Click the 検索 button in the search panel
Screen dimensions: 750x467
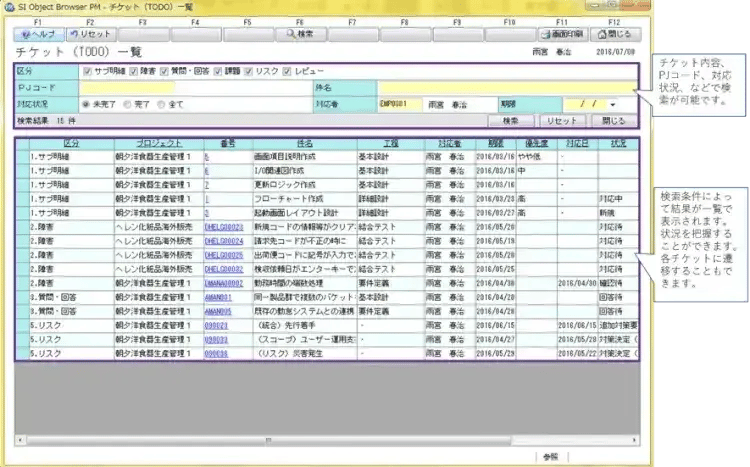click(510, 120)
